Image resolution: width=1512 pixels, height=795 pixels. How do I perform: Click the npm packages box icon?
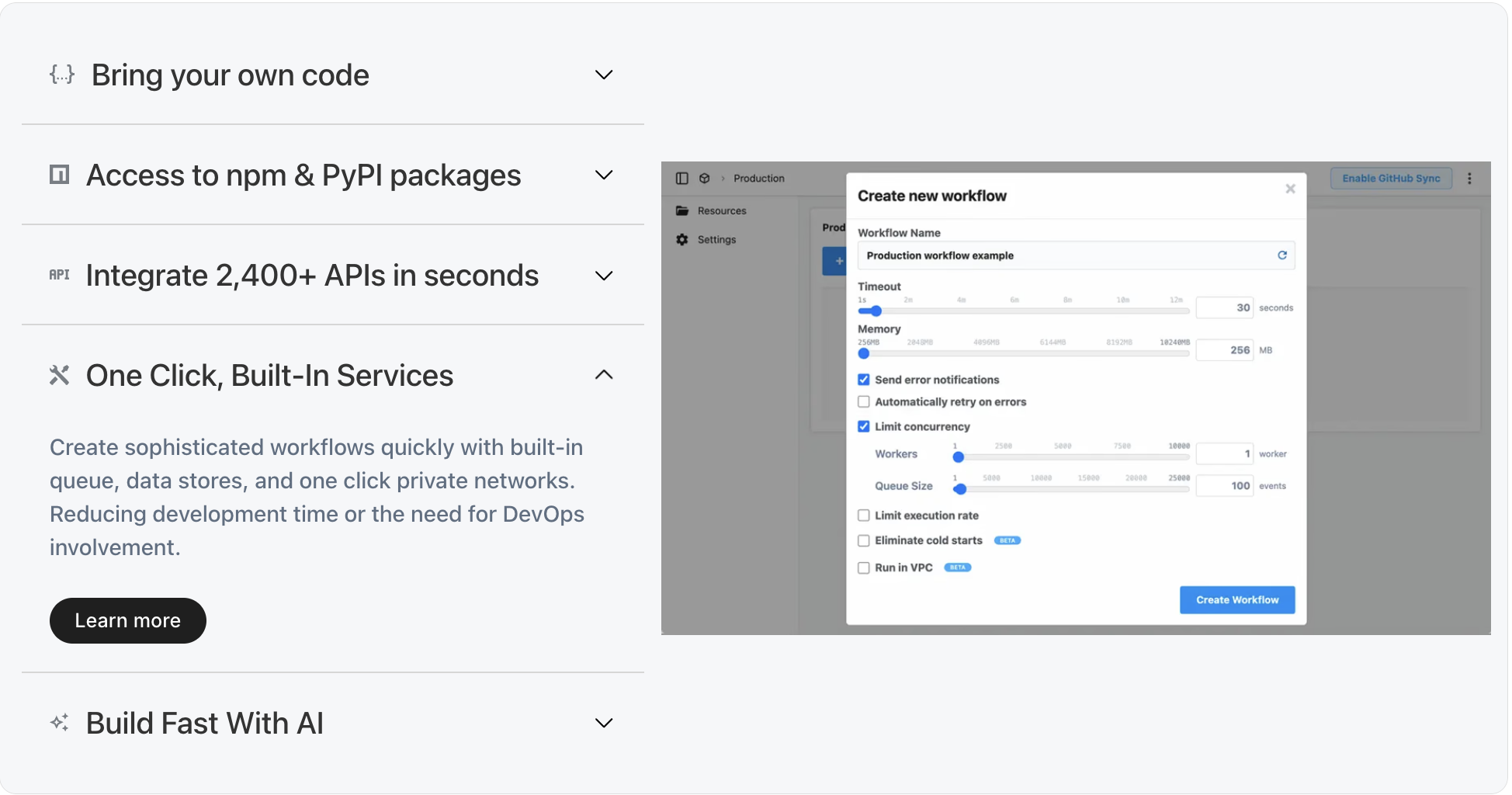[60, 175]
